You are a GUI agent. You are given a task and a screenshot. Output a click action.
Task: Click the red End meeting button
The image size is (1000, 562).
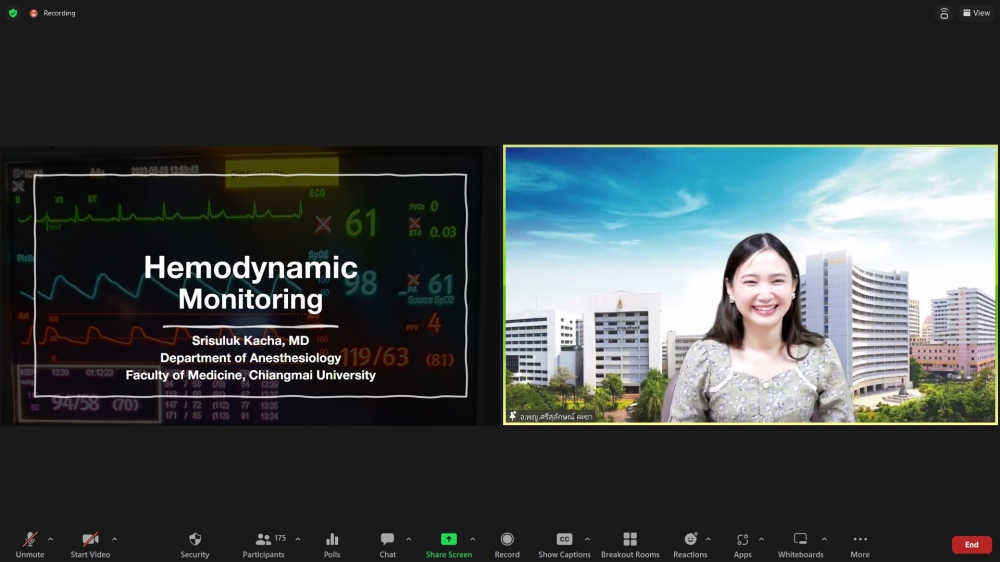pos(971,545)
